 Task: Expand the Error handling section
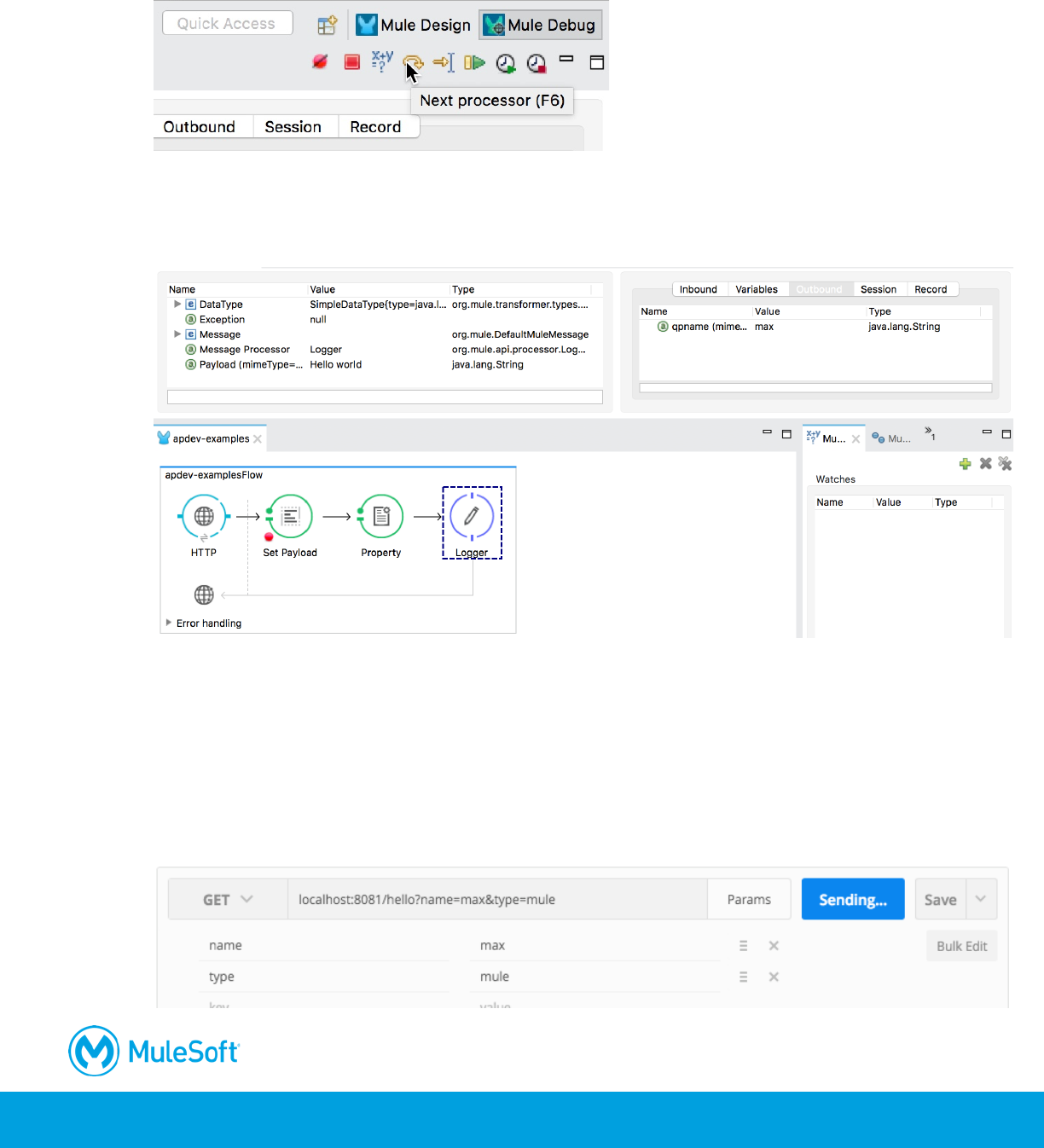(169, 623)
